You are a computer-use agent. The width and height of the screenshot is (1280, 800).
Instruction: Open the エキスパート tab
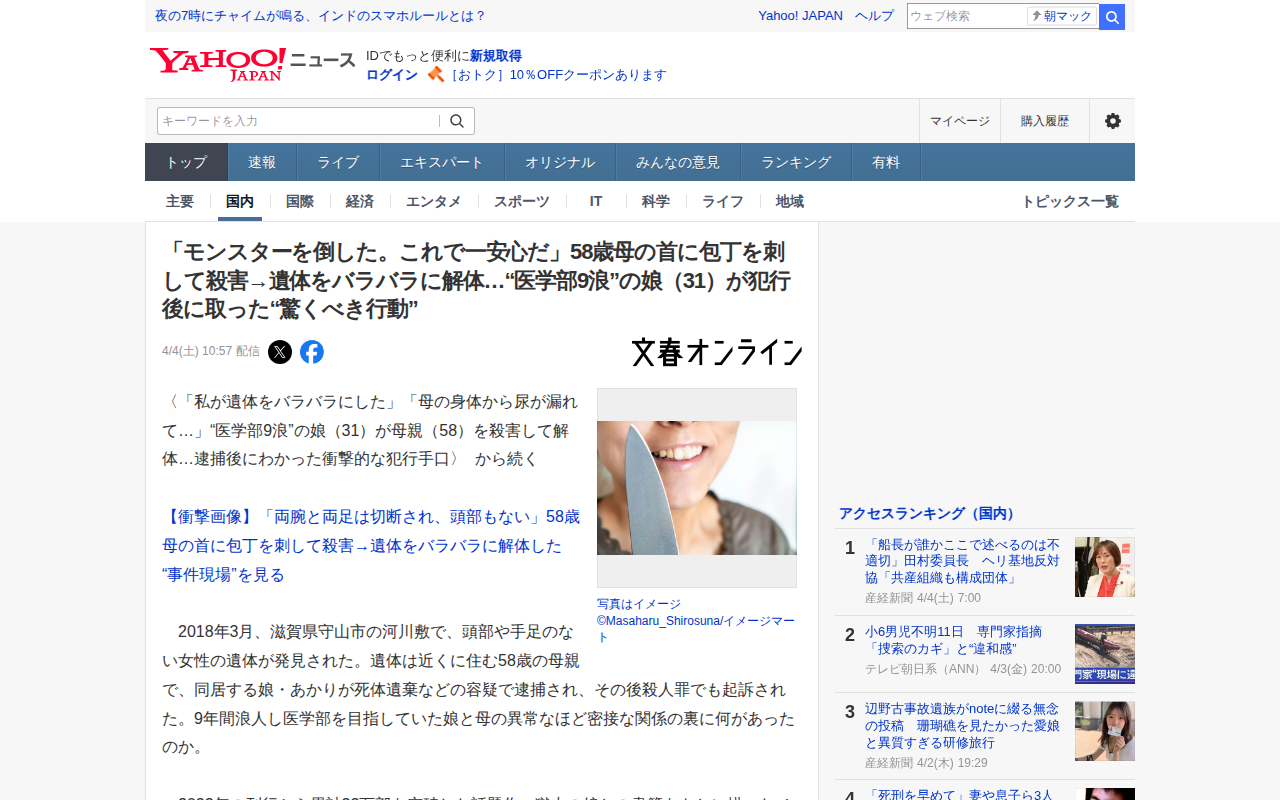[442, 162]
